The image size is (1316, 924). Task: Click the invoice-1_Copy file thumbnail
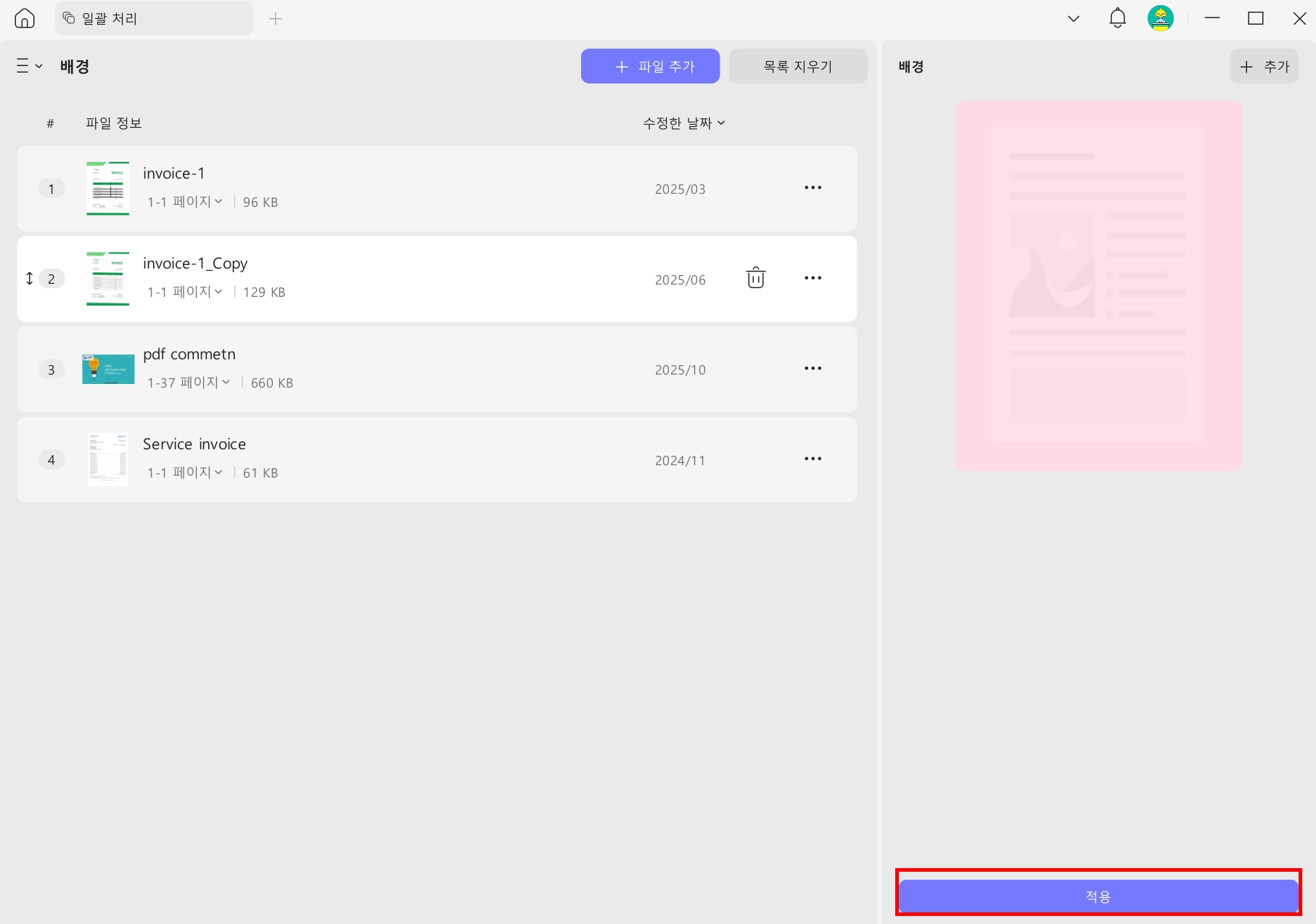point(108,279)
